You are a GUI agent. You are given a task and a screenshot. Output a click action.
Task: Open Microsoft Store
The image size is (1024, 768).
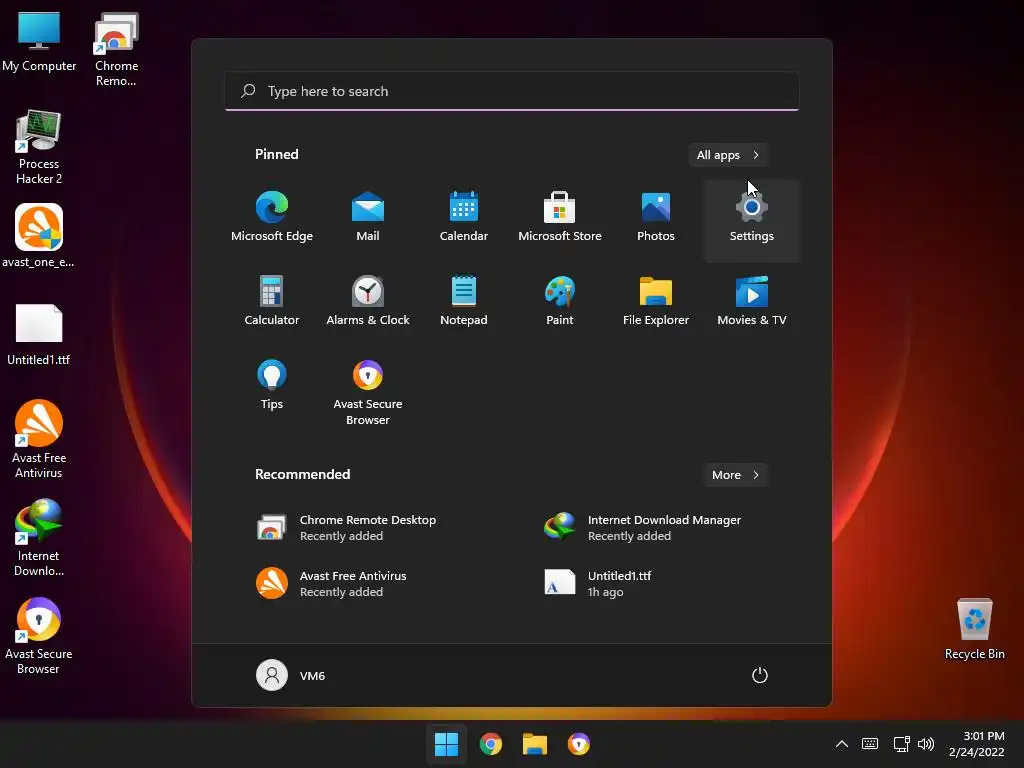560,219
